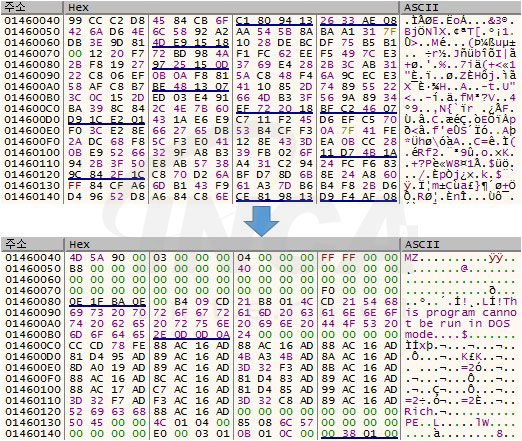Select hex bytes 42 6A D6 4E
The height and width of the screenshot is (441, 522).
106,32
